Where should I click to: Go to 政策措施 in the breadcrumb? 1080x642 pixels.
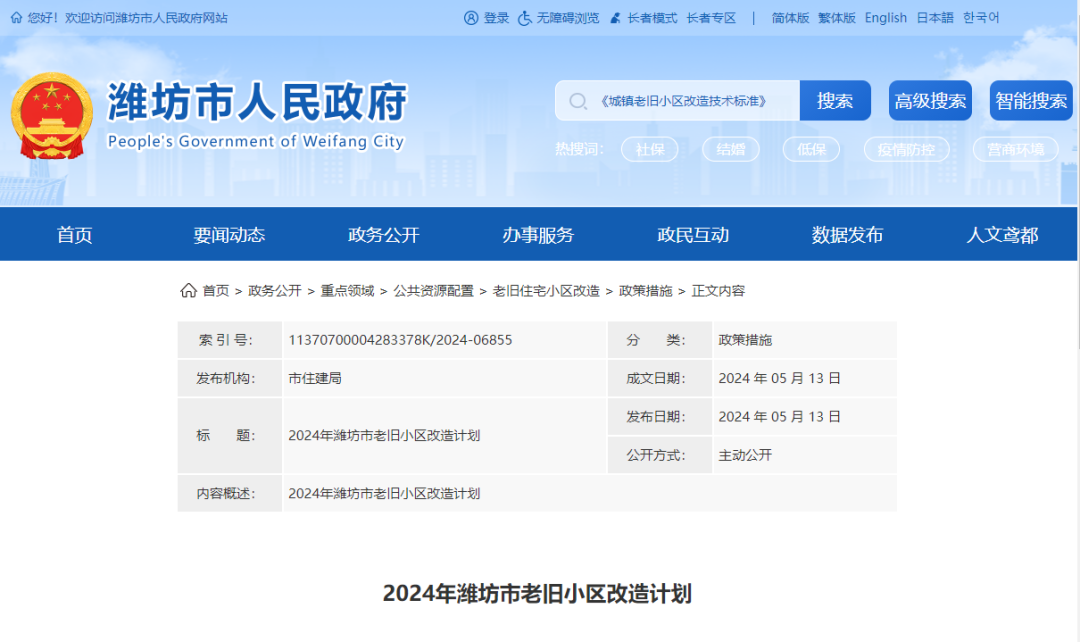pyautogui.click(x=645, y=291)
